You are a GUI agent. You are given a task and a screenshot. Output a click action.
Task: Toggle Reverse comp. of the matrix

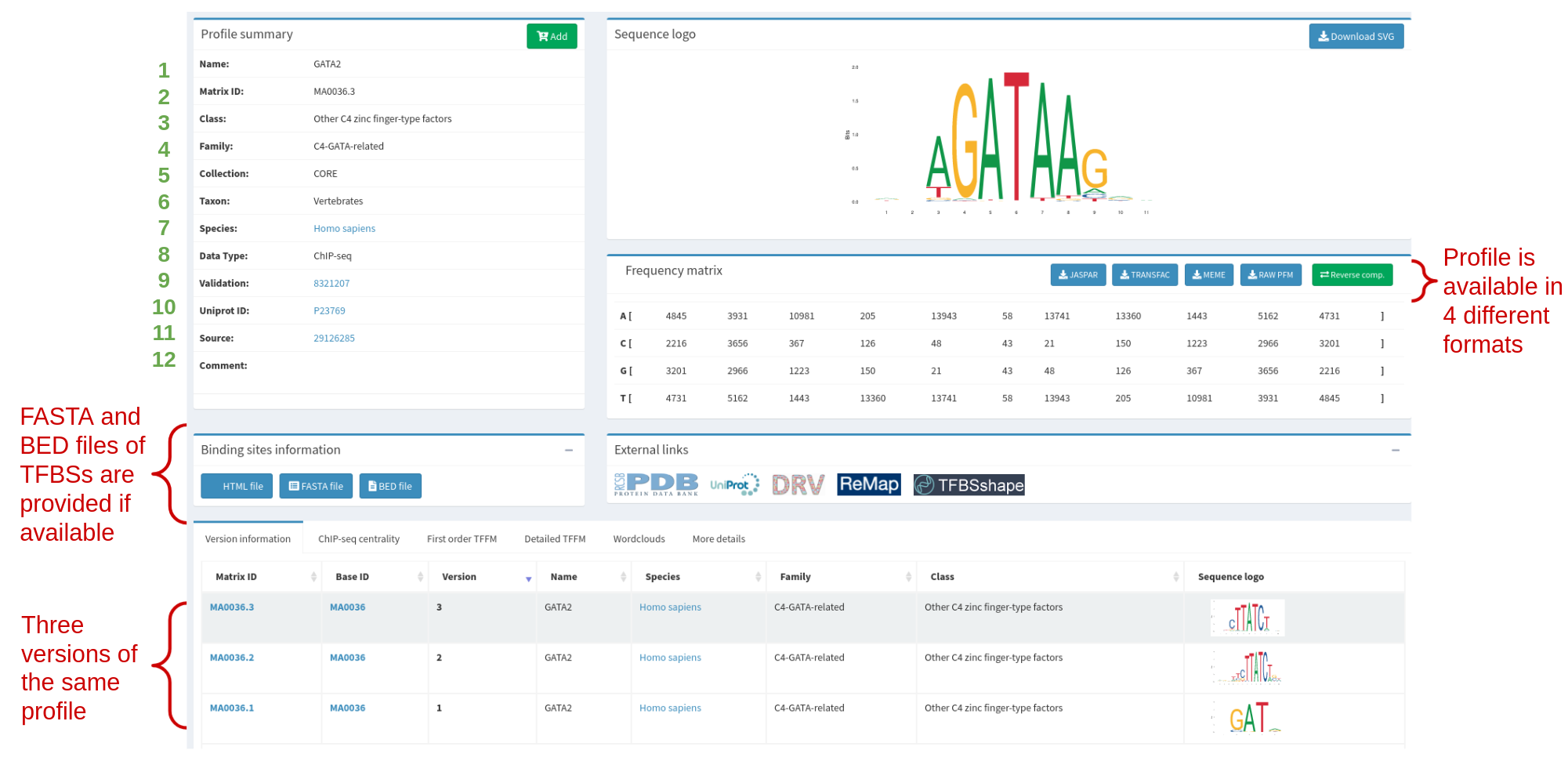(x=1352, y=275)
